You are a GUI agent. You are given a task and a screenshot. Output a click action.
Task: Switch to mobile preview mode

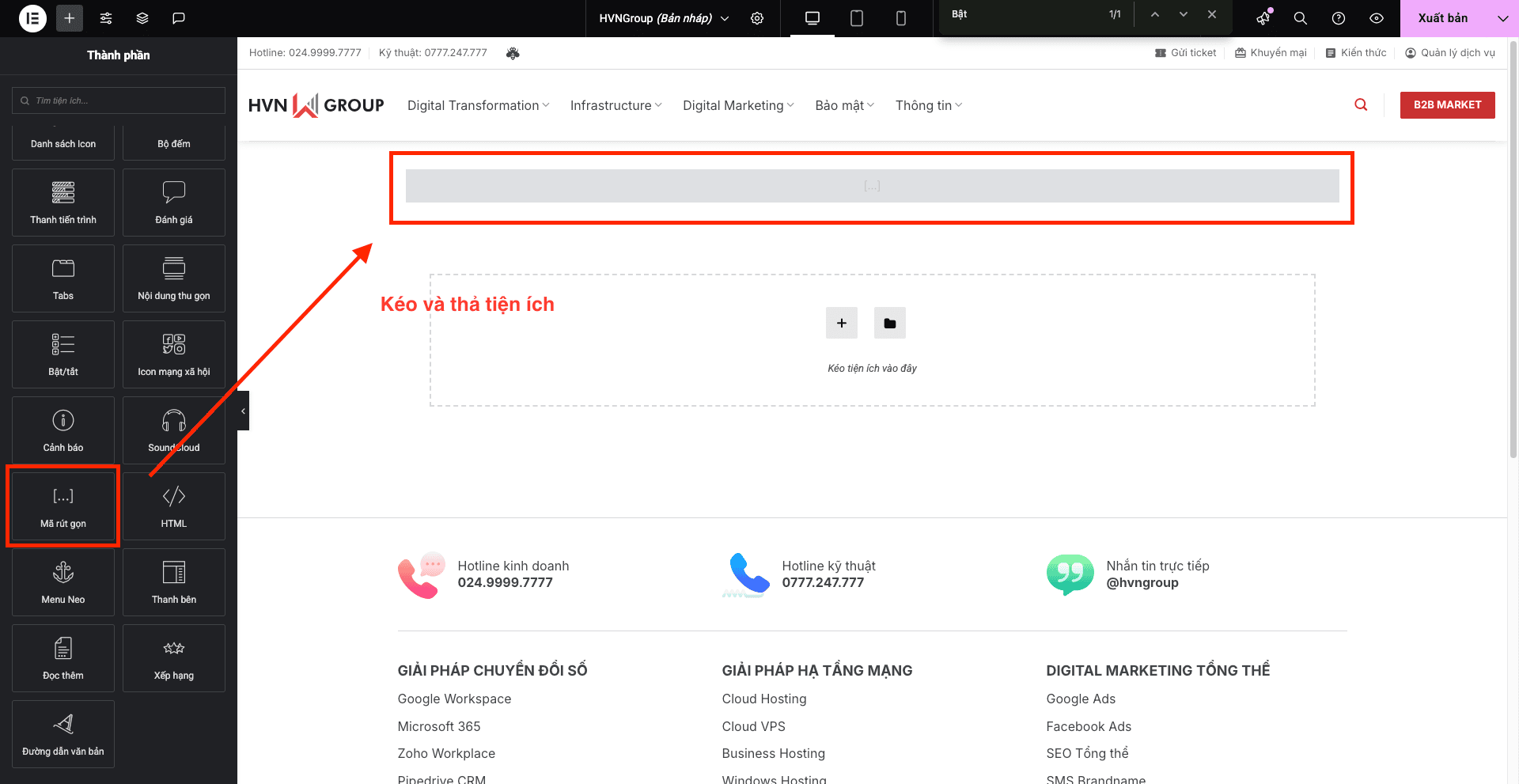[x=900, y=17]
